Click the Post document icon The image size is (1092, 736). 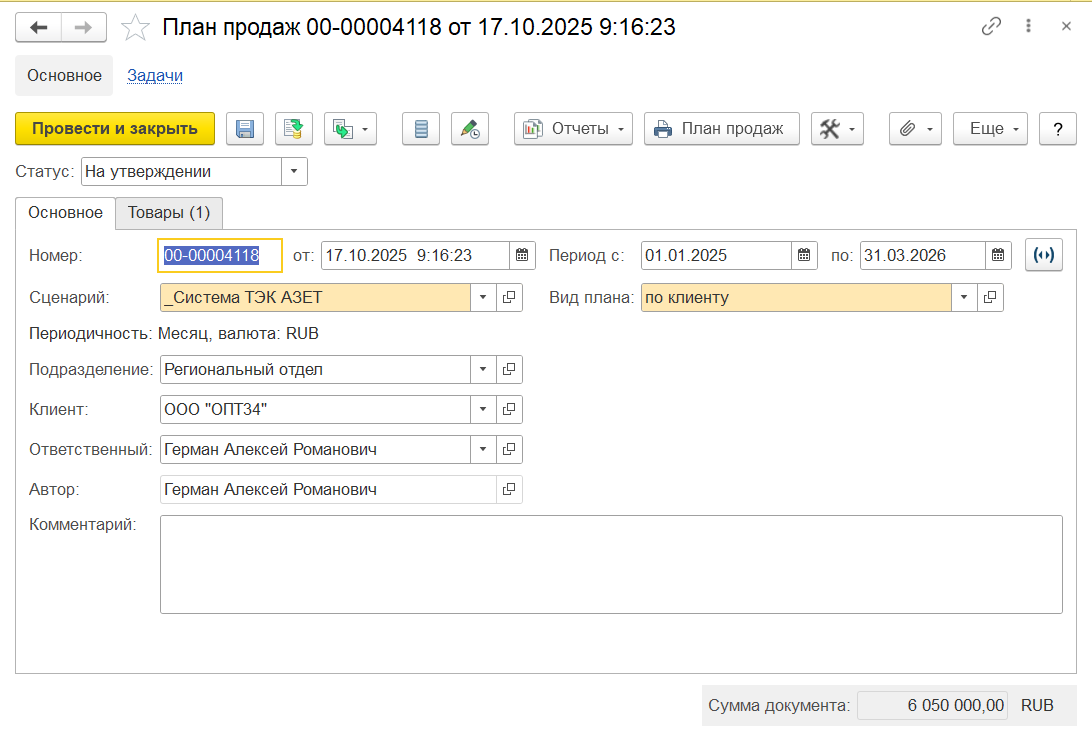[x=294, y=129]
